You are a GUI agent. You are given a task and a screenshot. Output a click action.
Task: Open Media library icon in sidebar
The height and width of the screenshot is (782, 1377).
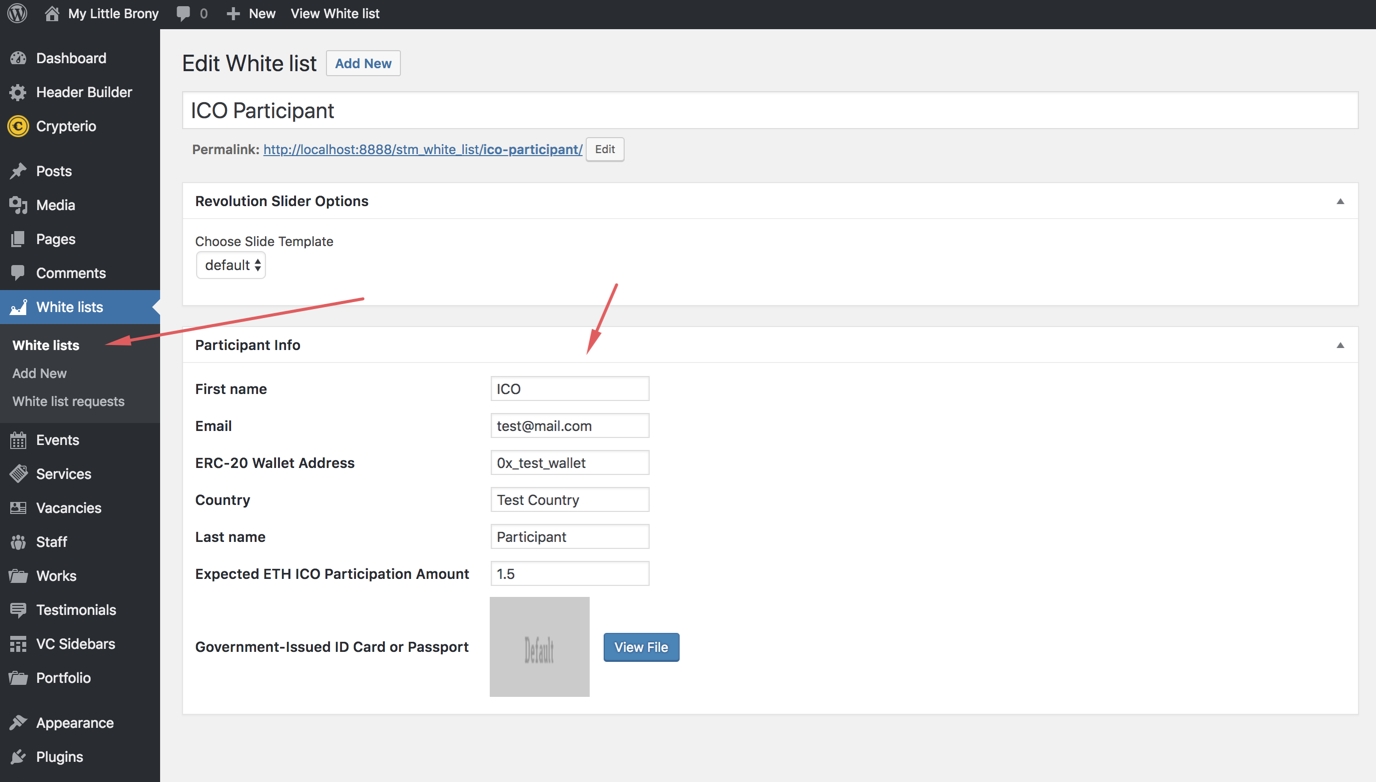tap(18, 205)
